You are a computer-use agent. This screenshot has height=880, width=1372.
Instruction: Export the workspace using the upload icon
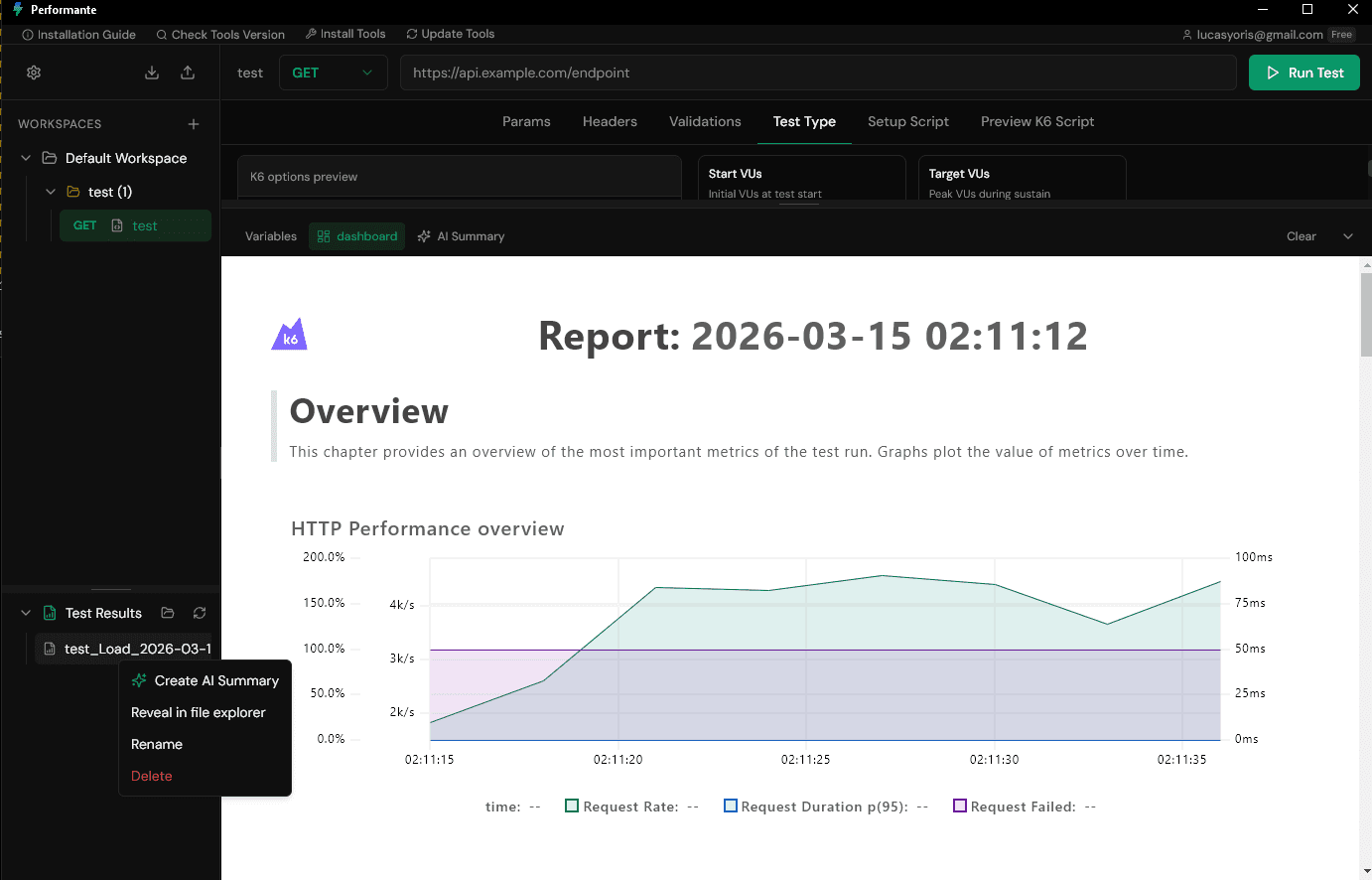tap(188, 73)
